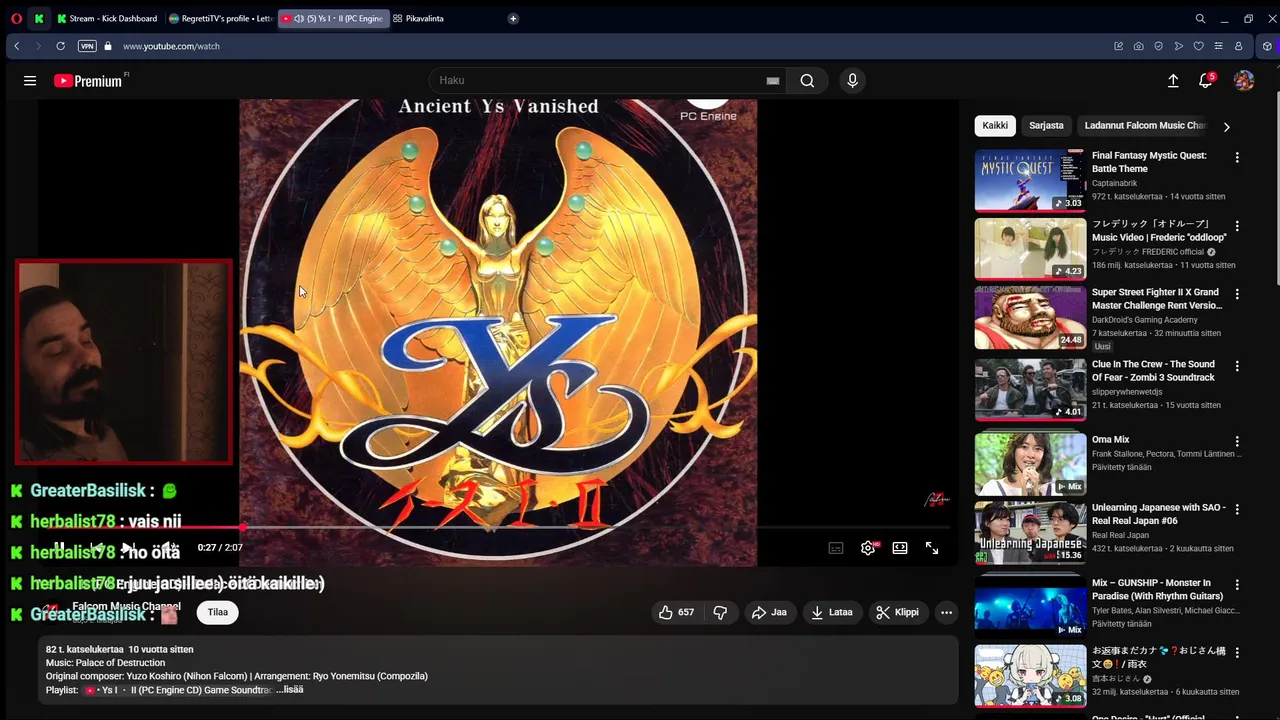The height and width of the screenshot is (720, 1280).
Task: Open the Opera profile icon in address bar
Action: pos(1238,46)
